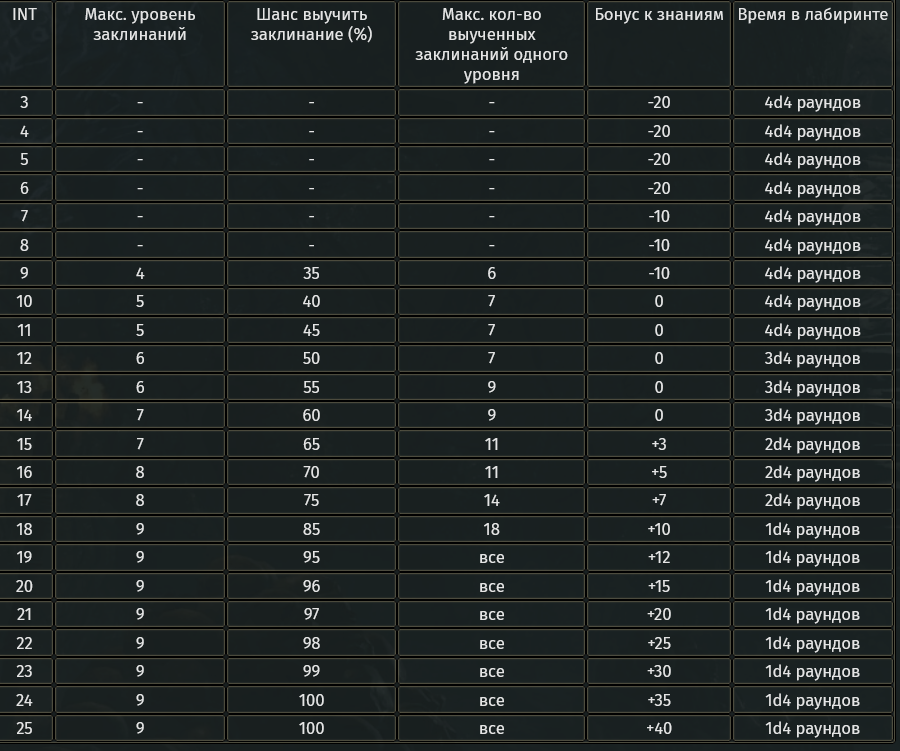Click learn chance cell '95'
The image size is (900, 751).
click(311, 557)
